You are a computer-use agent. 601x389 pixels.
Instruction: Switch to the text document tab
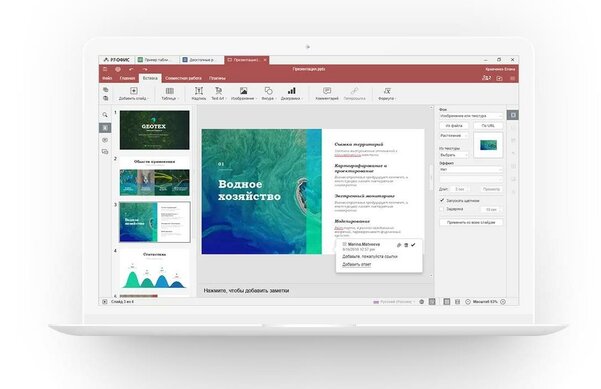[x=202, y=60]
